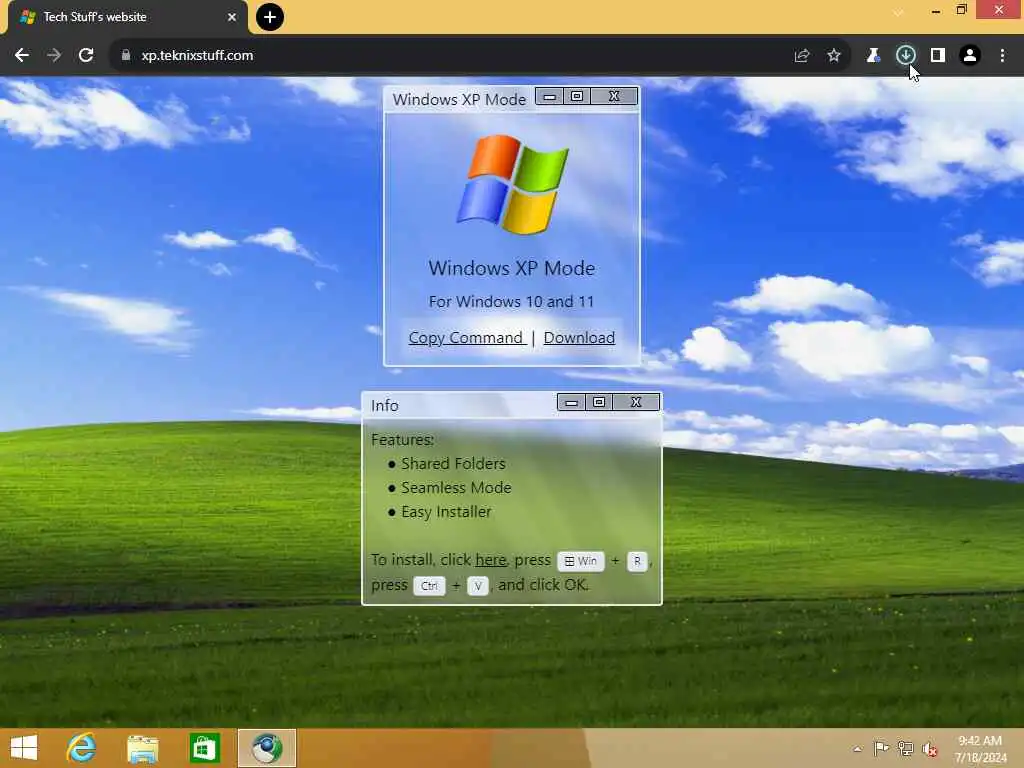
Task: Open the browser profile avatar
Action: pyautogui.click(x=970, y=56)
